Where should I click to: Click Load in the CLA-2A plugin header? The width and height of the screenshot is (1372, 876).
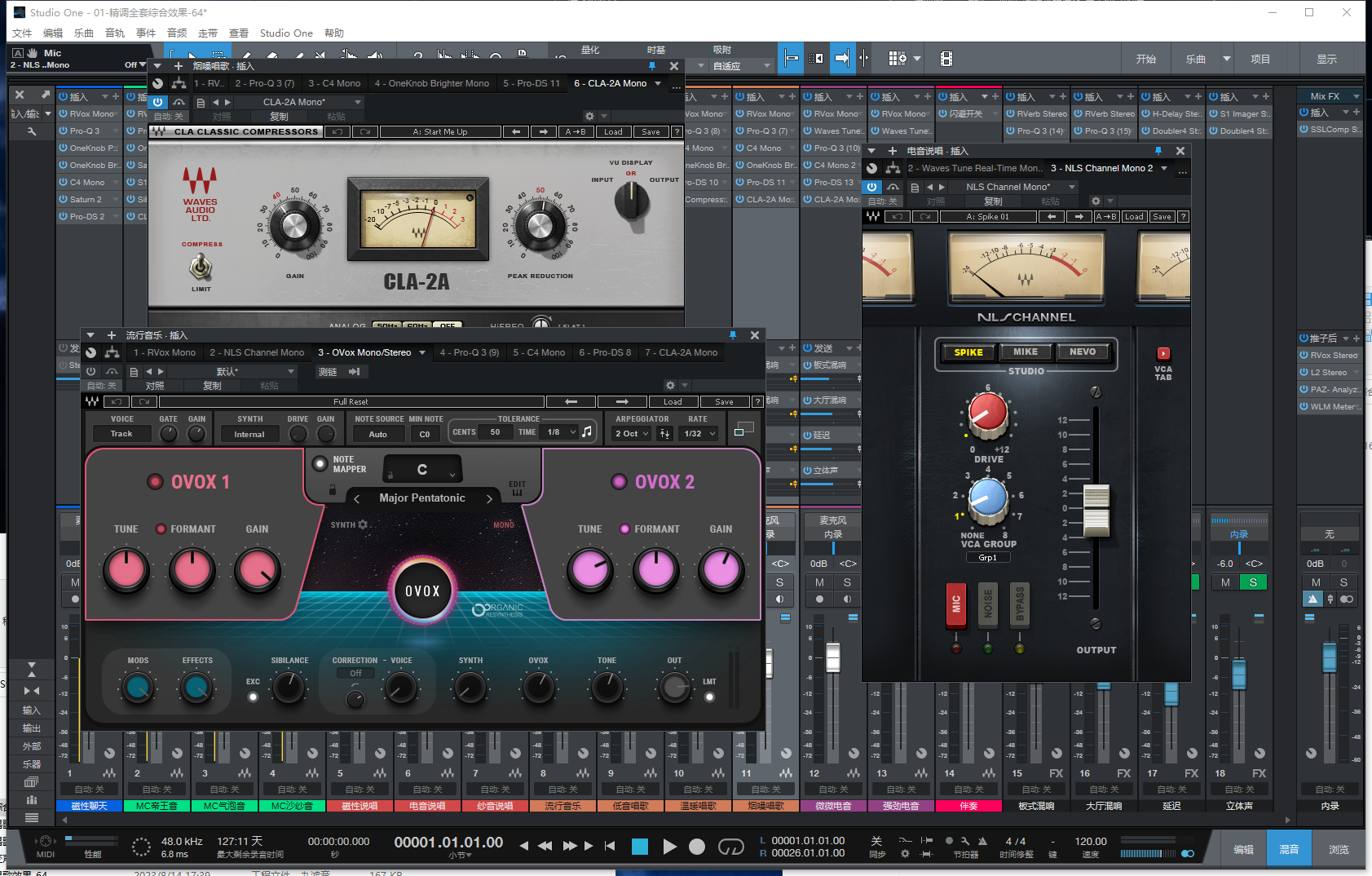coord(613,131)
